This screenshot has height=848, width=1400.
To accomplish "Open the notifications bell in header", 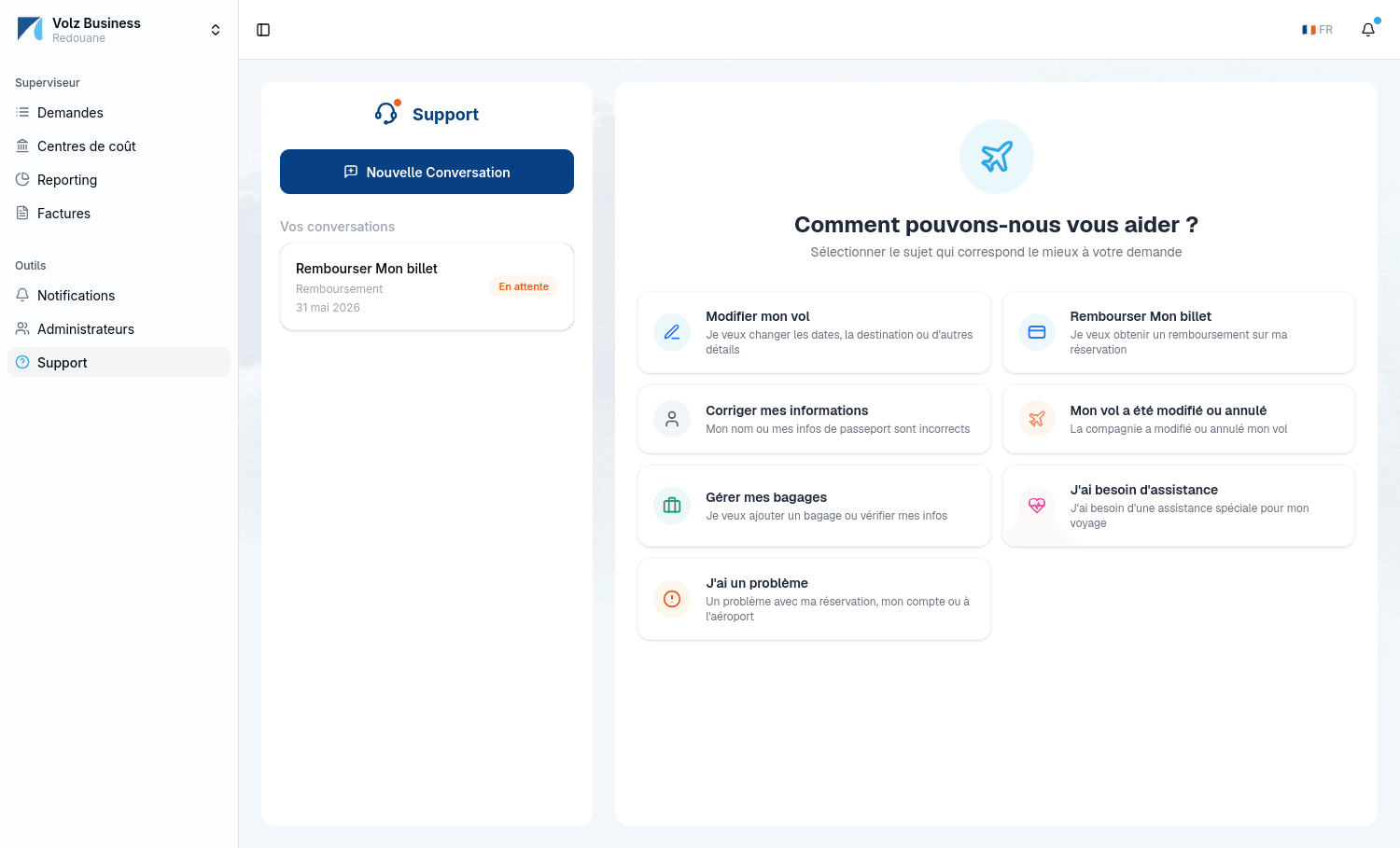I will [x=1368, y=30].
